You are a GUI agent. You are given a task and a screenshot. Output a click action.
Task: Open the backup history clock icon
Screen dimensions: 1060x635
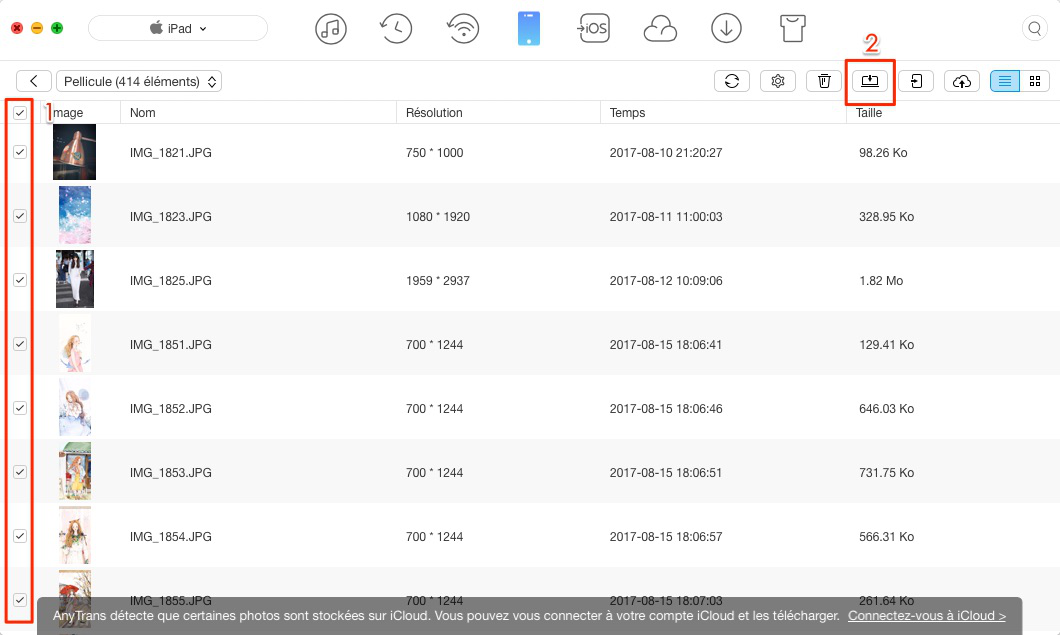coord(395,29)
